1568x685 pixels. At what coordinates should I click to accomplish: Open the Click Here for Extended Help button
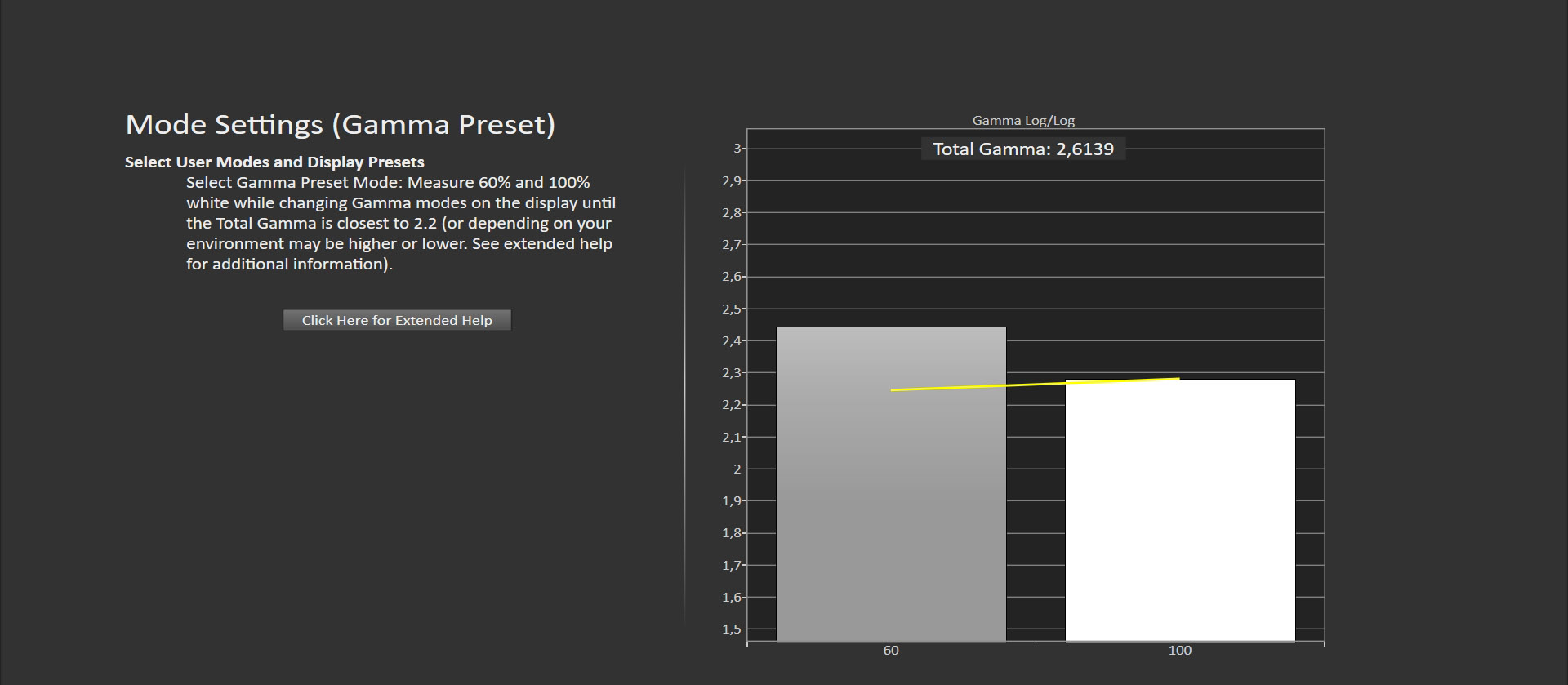coord(397,320)
